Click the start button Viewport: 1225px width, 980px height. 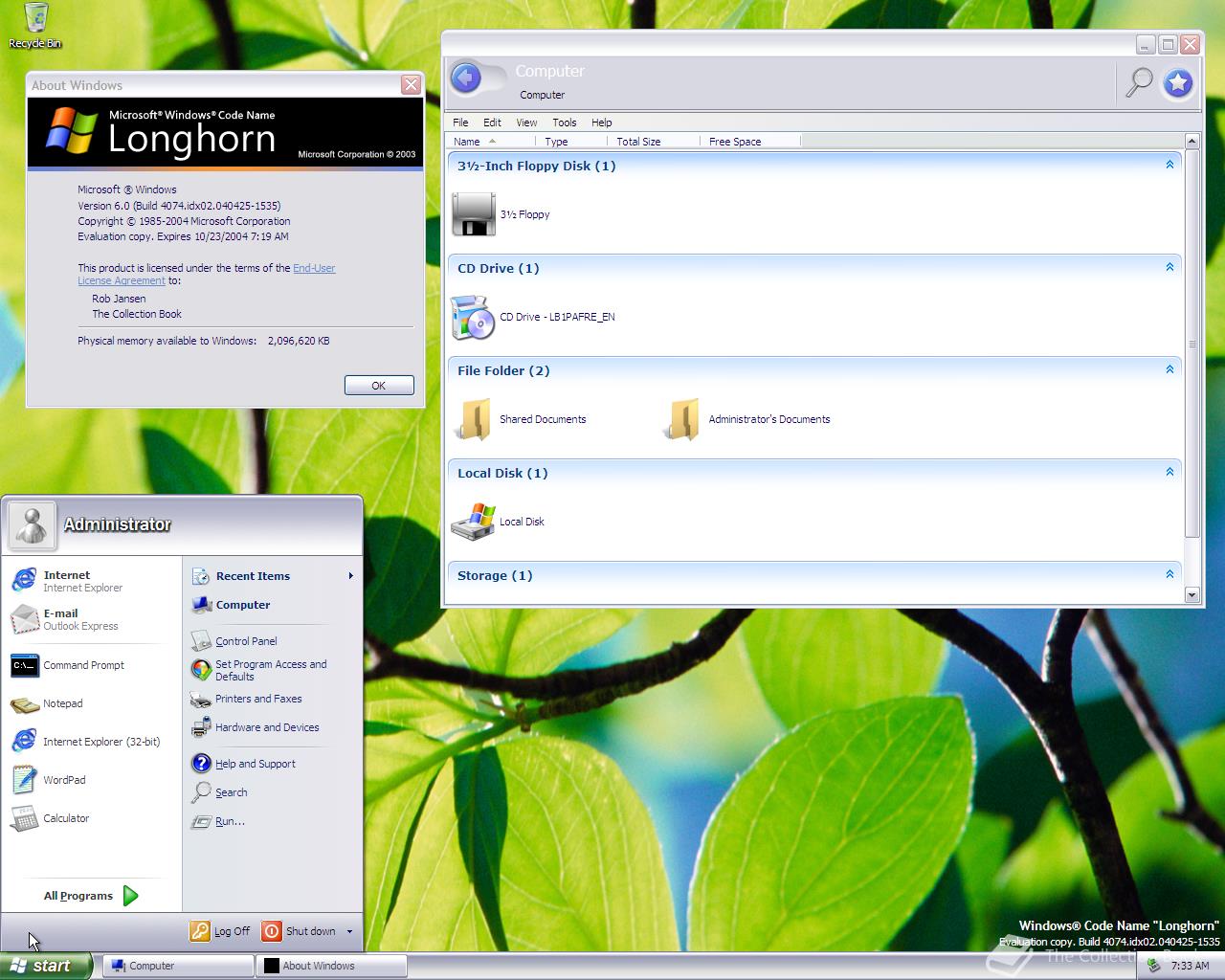[46, 966]
